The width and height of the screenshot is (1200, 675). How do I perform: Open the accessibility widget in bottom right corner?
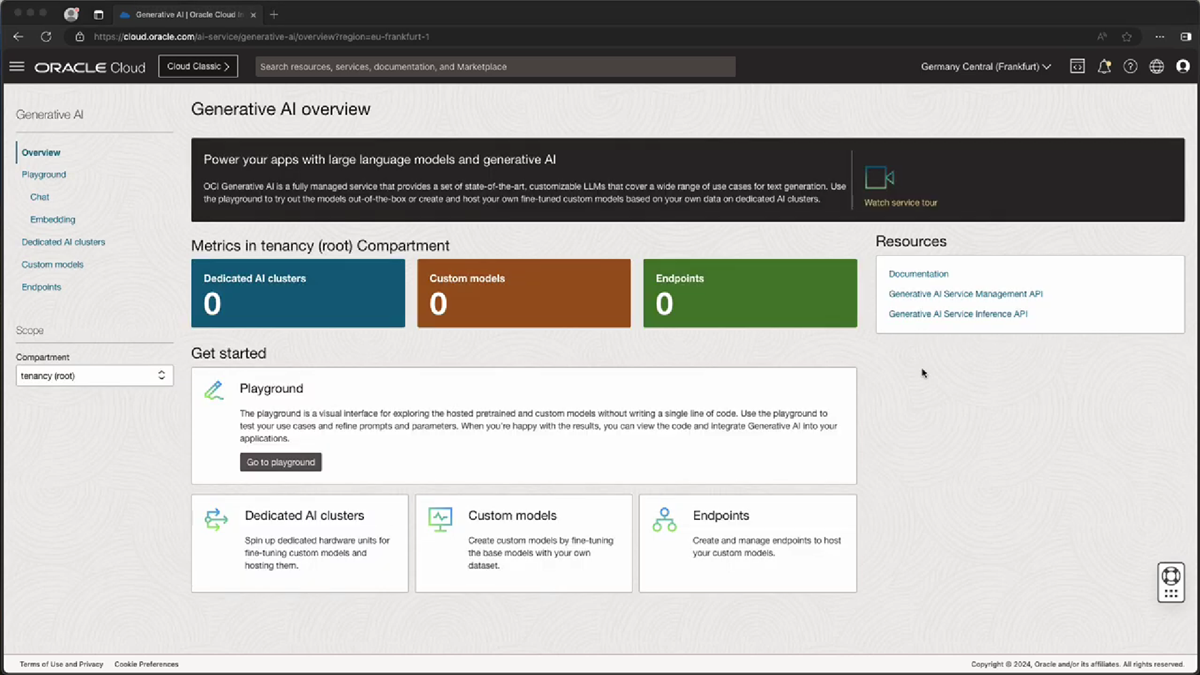pos(1171,582)
